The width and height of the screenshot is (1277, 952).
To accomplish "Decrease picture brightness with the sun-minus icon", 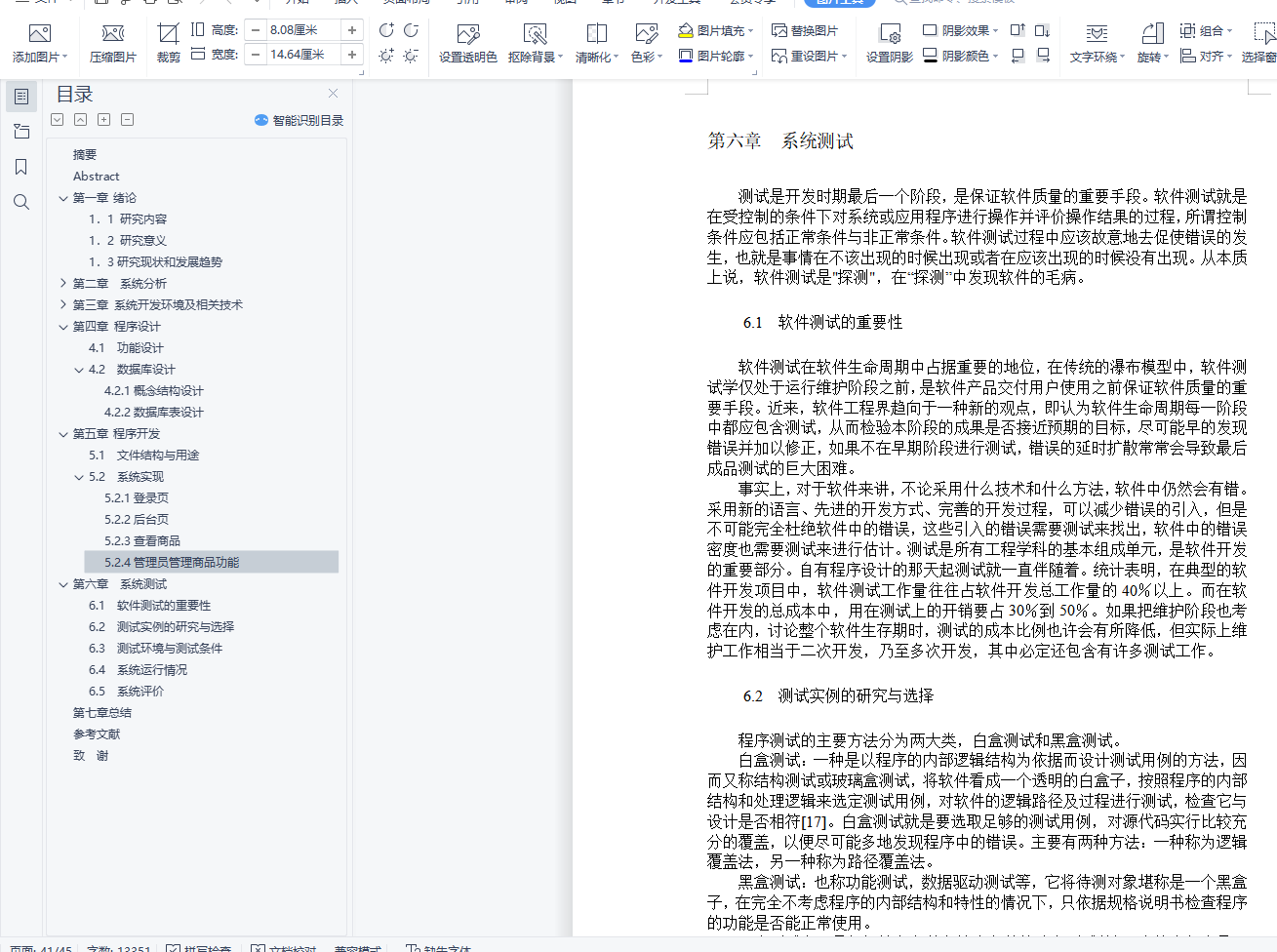I will point(412,56).
